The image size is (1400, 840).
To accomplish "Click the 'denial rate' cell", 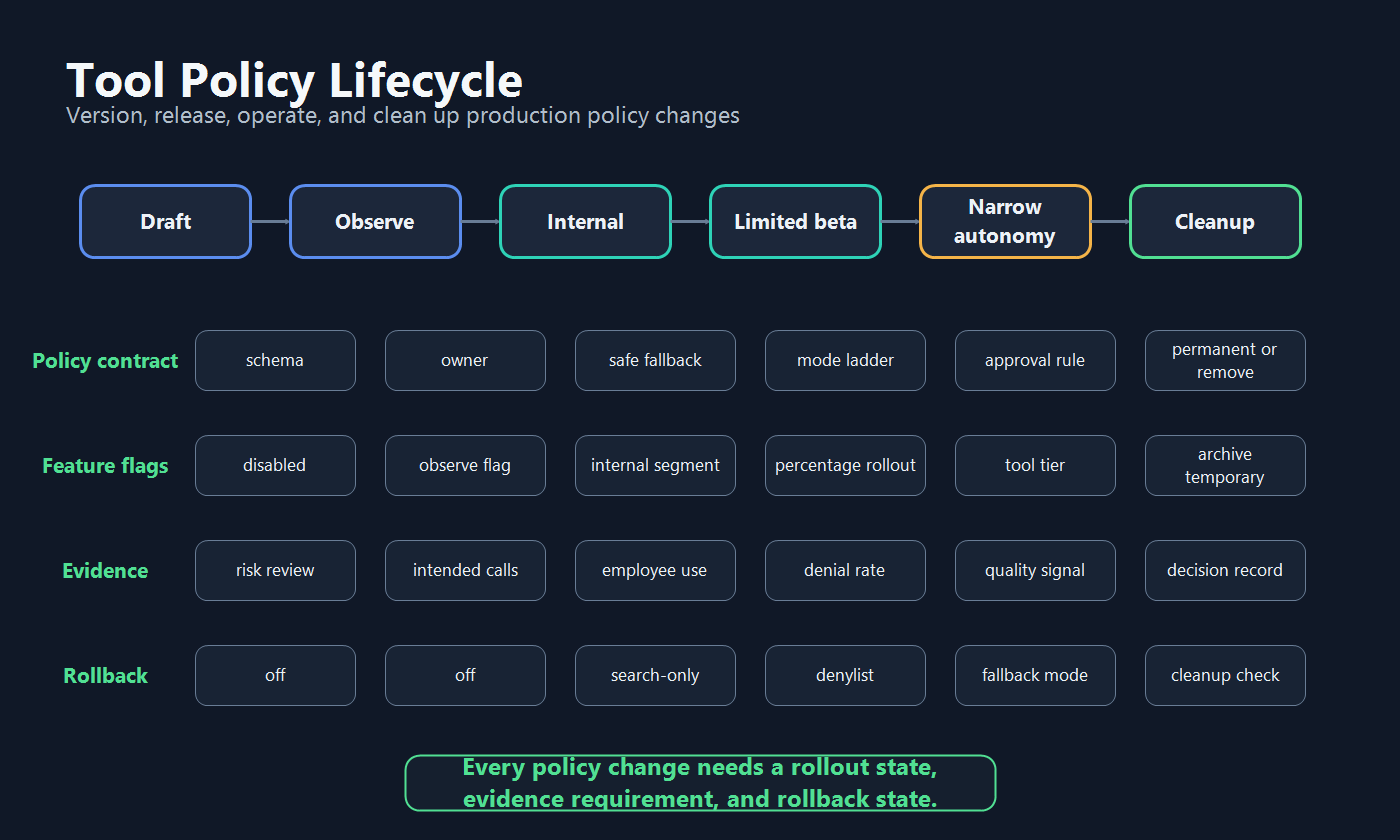I will click(845, 571).
